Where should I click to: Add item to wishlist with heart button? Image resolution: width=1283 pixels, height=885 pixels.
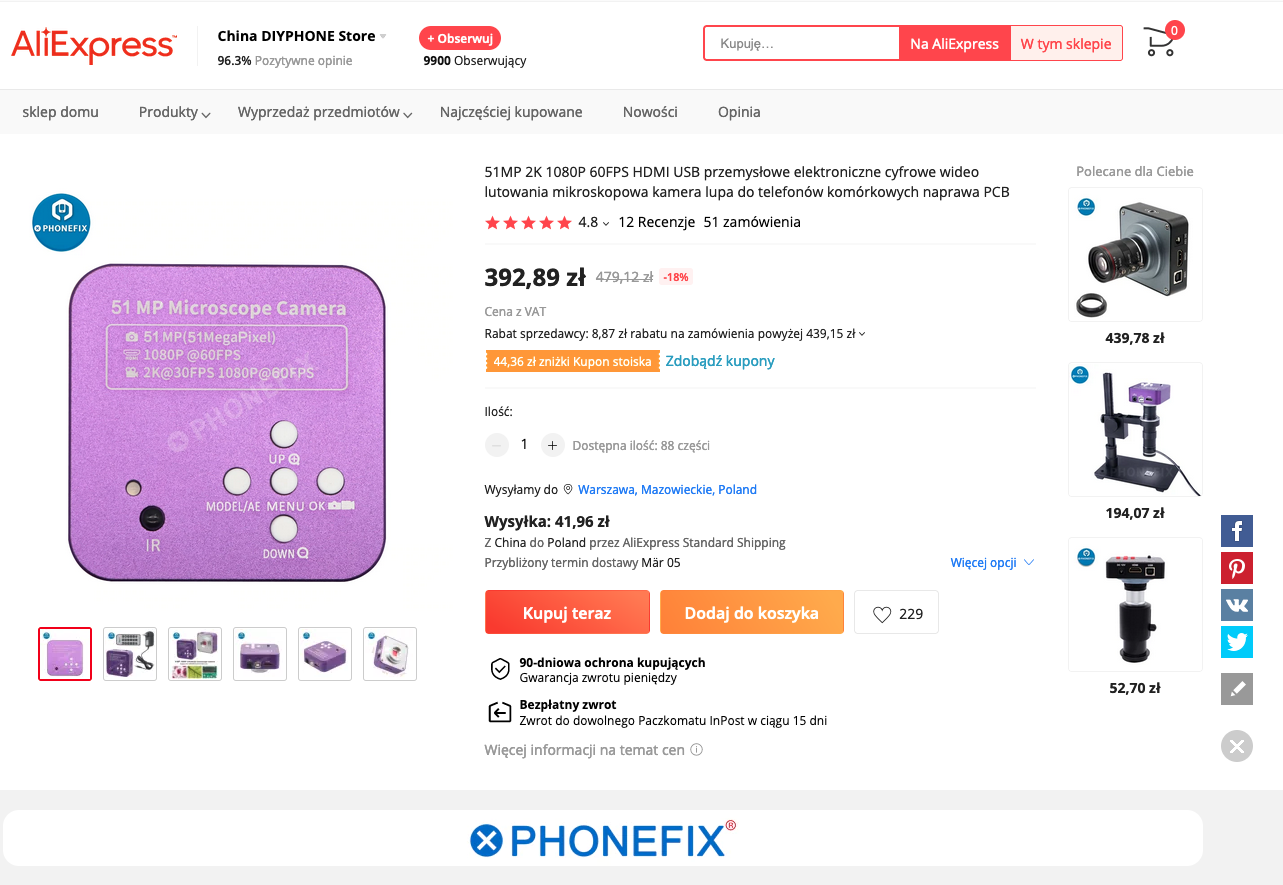tap(896, 614)
